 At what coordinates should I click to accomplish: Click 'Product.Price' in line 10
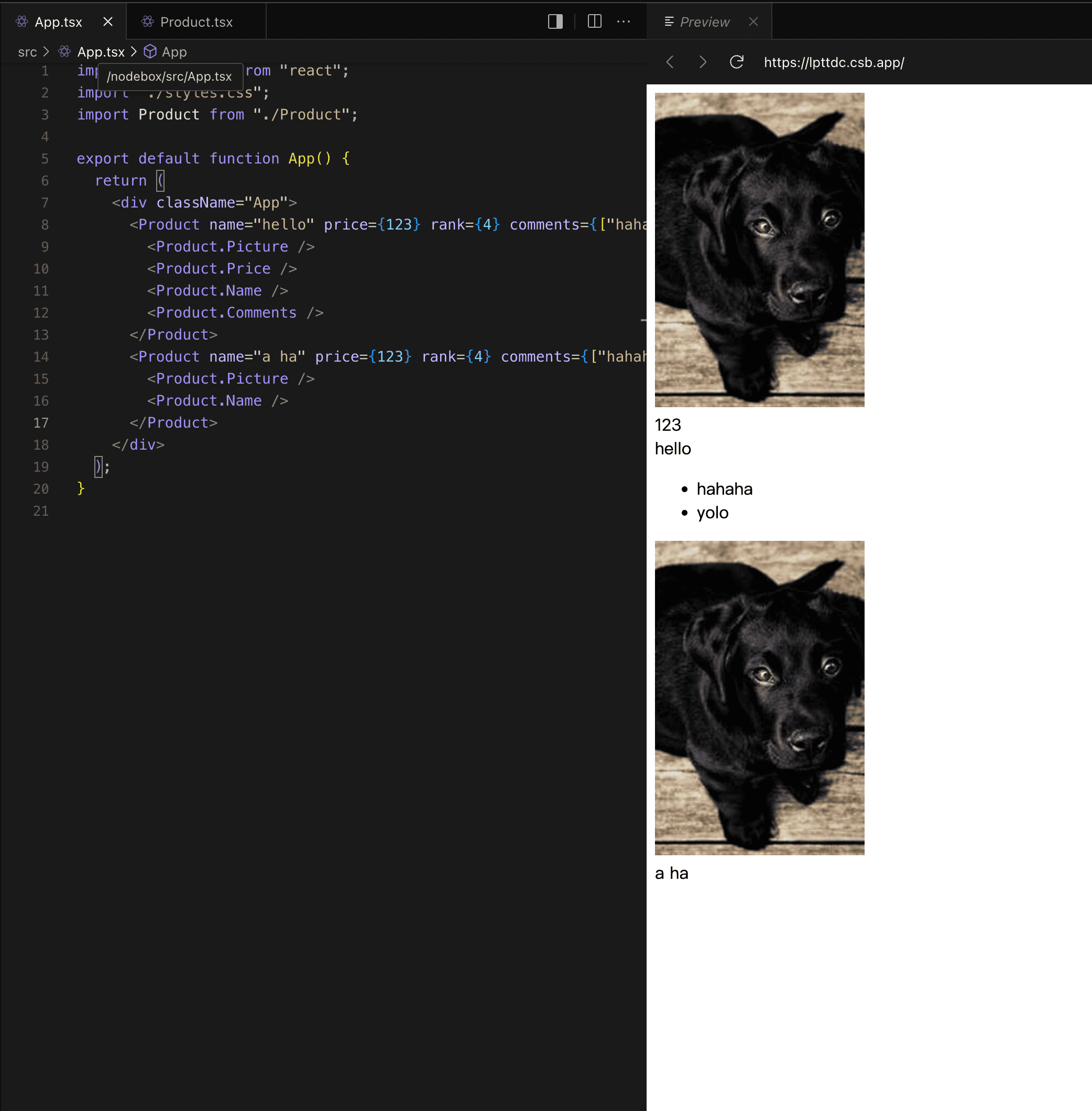click(x=213, y=268)
